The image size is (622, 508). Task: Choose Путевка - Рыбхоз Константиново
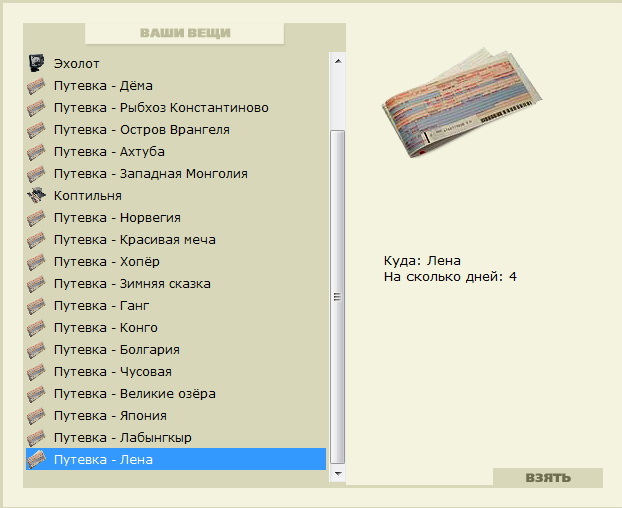(x=176, y=108)
